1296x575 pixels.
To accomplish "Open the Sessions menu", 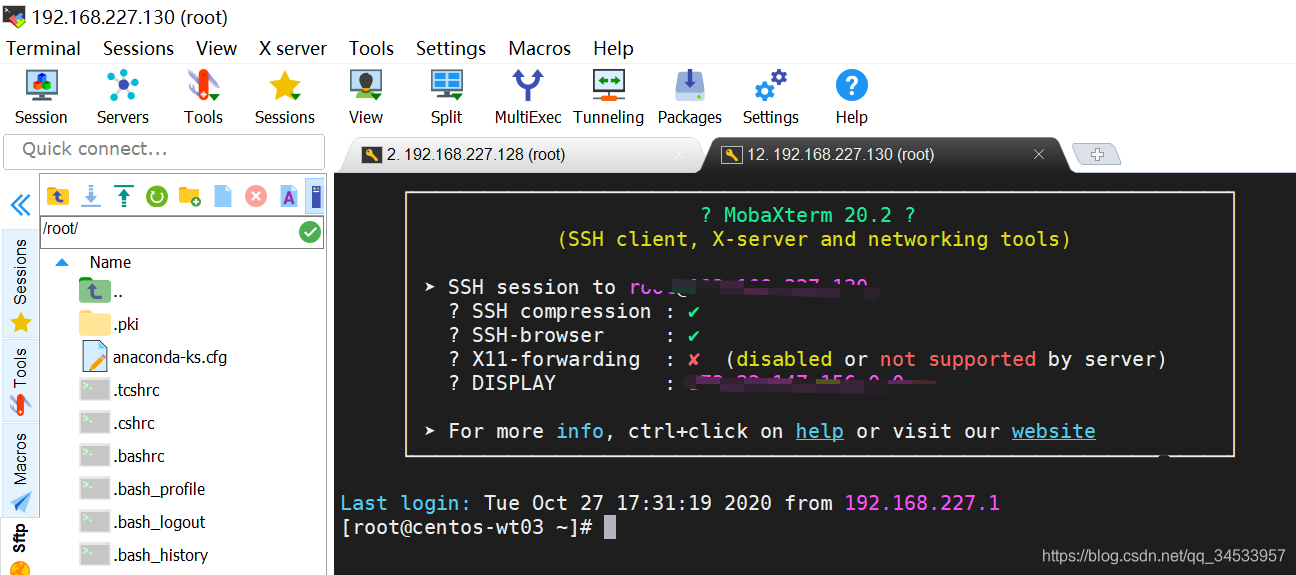I will coord(138,48).
